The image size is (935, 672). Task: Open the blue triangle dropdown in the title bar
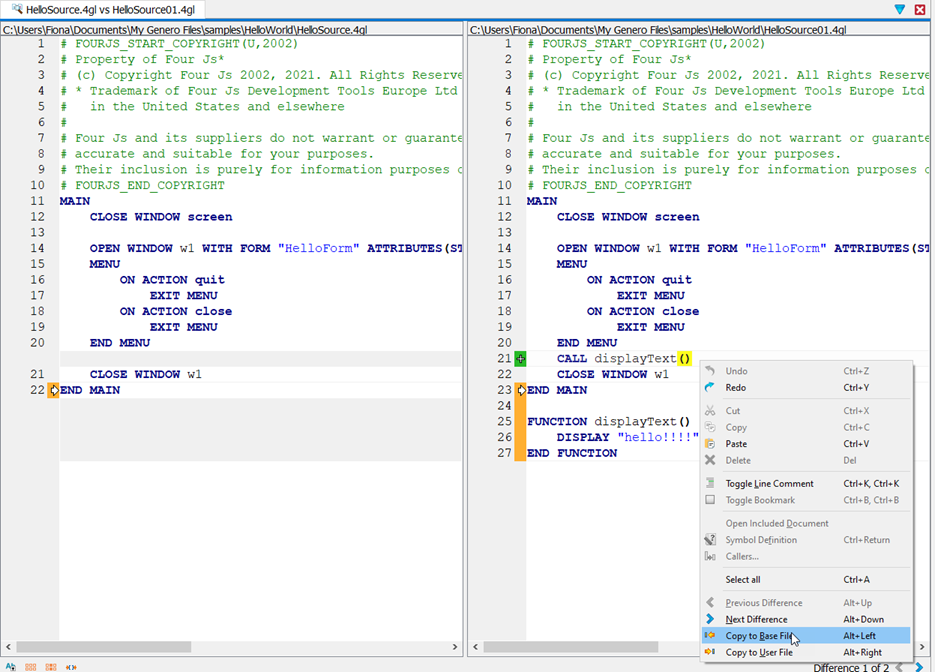pyautogui.click(x=902, y=9)
